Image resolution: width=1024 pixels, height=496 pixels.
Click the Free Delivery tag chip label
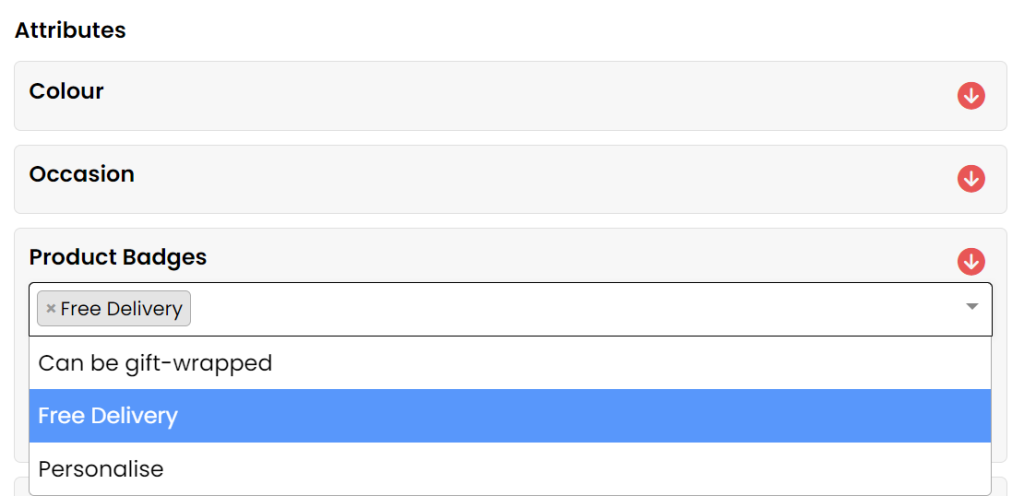coord(121,309)
